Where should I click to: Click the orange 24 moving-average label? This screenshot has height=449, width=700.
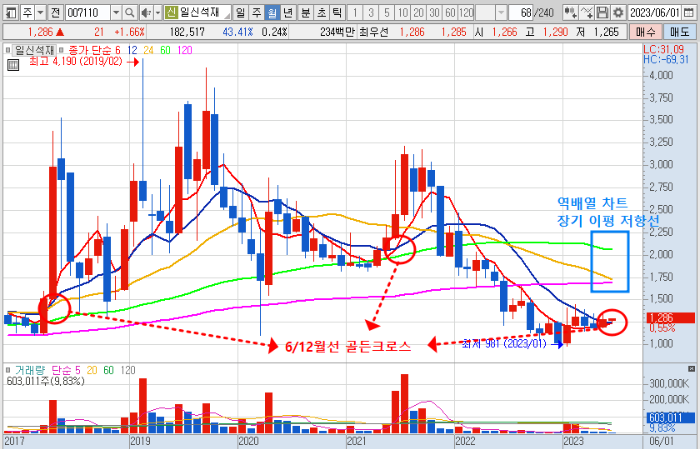pos(148,50)
